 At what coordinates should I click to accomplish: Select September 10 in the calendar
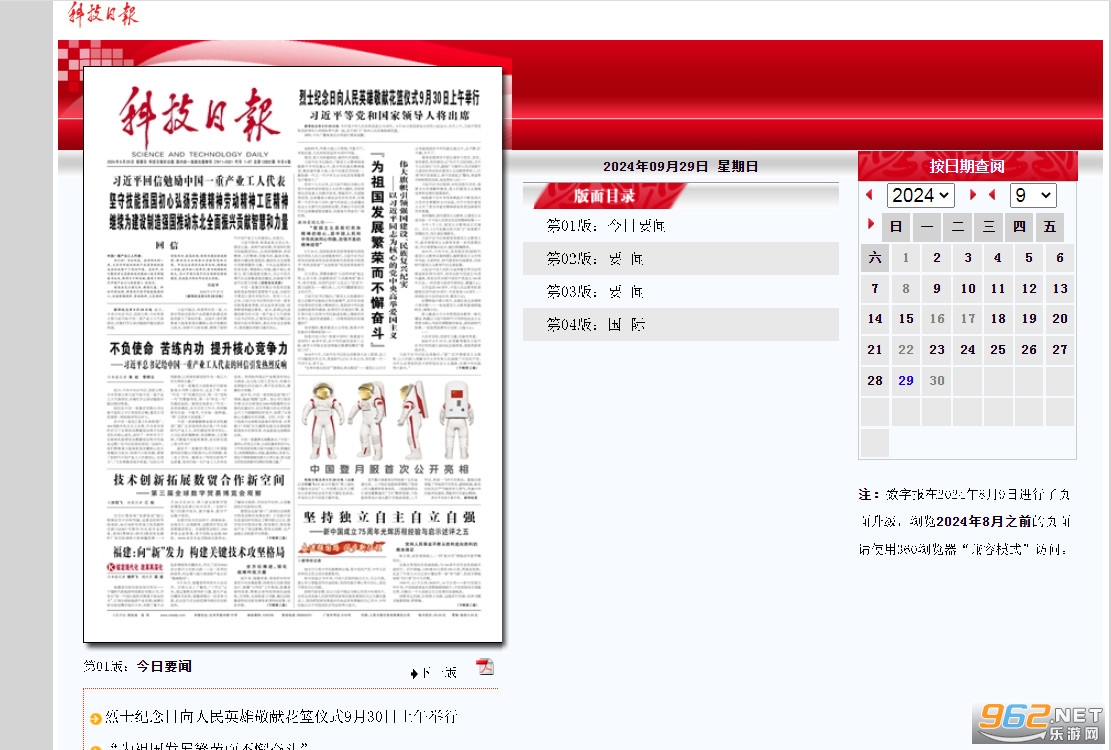coord(968,288)
